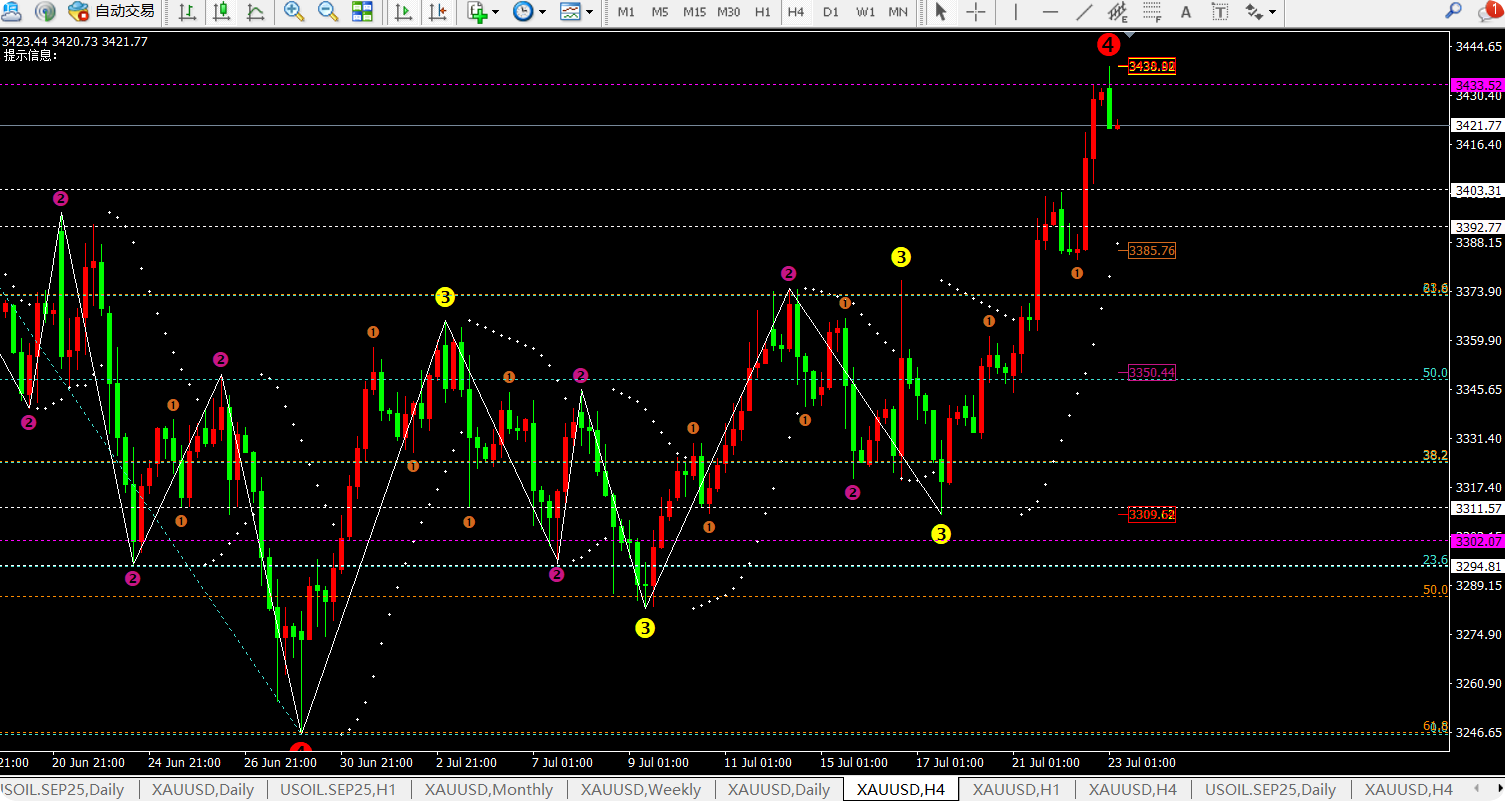The height and width of the screenshot is (801, 1505).
Task: Select the Fibonacci retracement tool
Action: (x=1152, y=12)
